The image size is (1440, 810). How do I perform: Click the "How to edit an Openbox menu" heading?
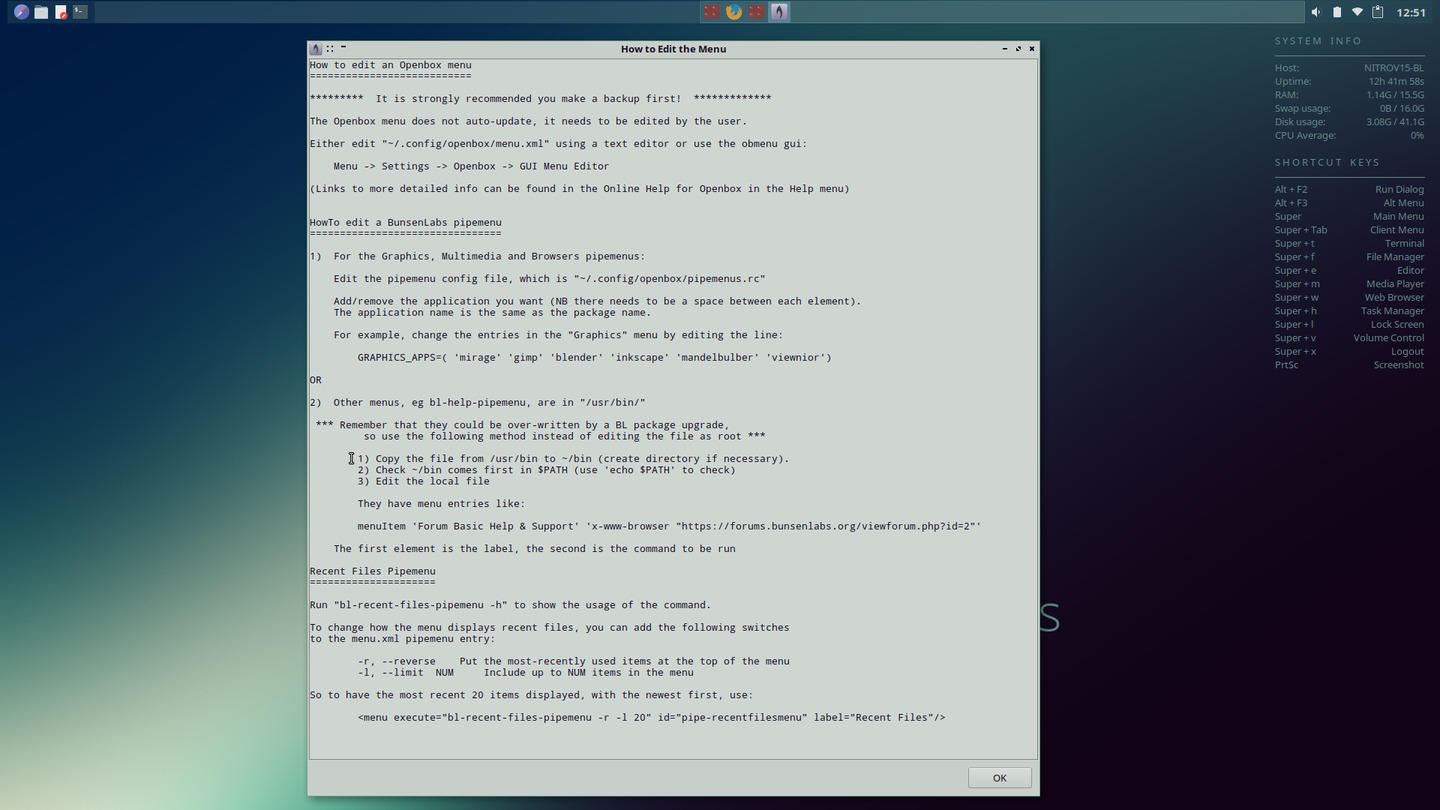[391, 65]
